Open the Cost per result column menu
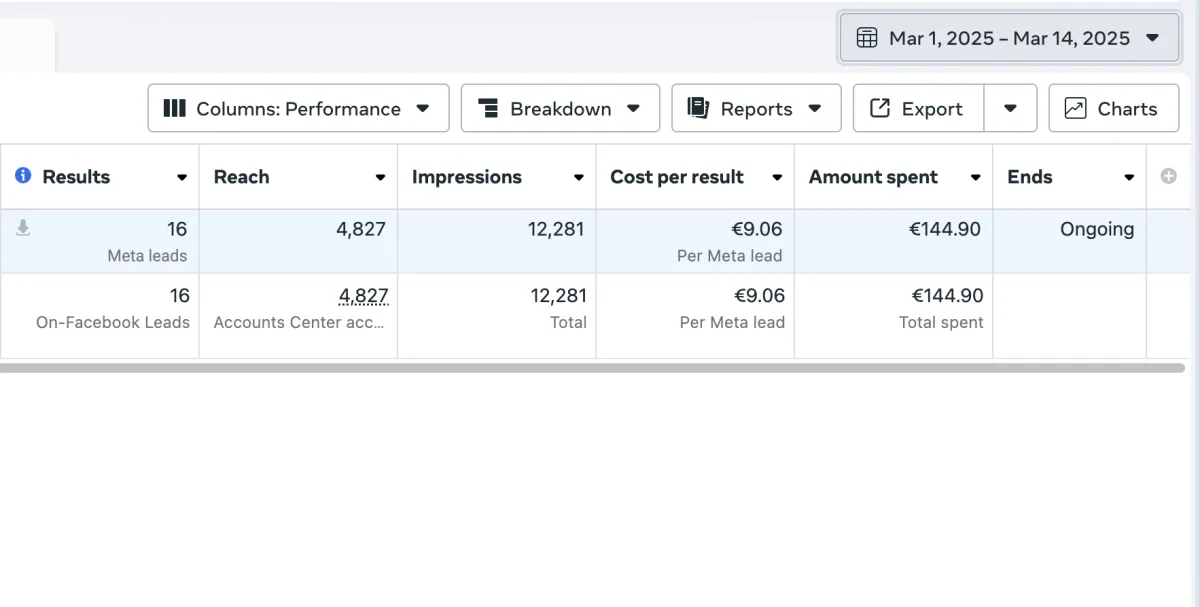Screen dimensions: 1200x607 (x=777, y=178)
